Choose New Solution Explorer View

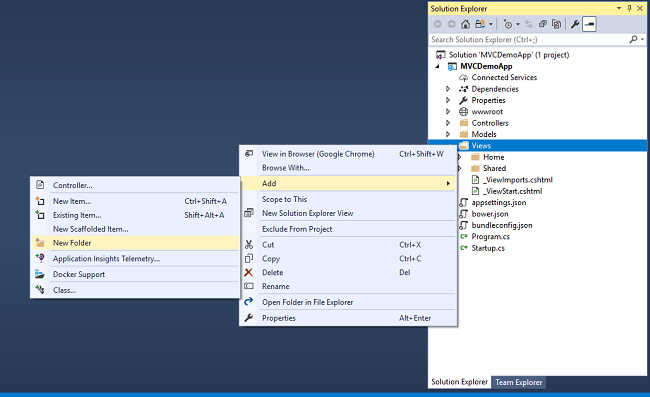pyautogui.click(x=348, y=213)
